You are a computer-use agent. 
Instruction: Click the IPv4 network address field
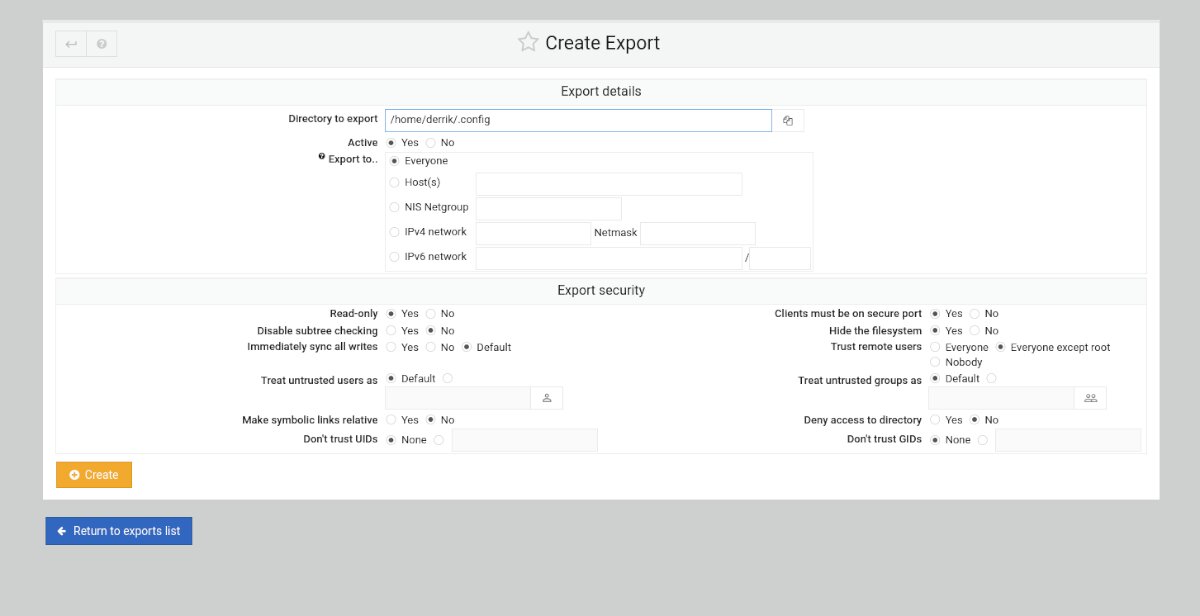pyautogui.click(x=534, y=233)
